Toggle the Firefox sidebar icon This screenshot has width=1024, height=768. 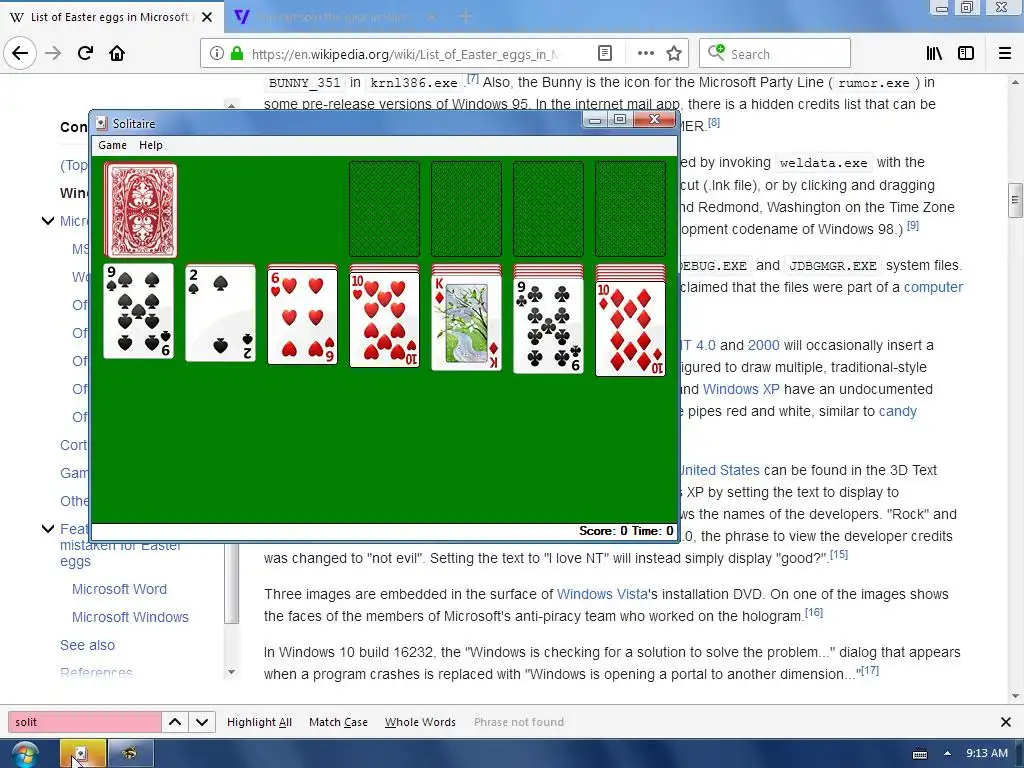[x=966, y=54]
